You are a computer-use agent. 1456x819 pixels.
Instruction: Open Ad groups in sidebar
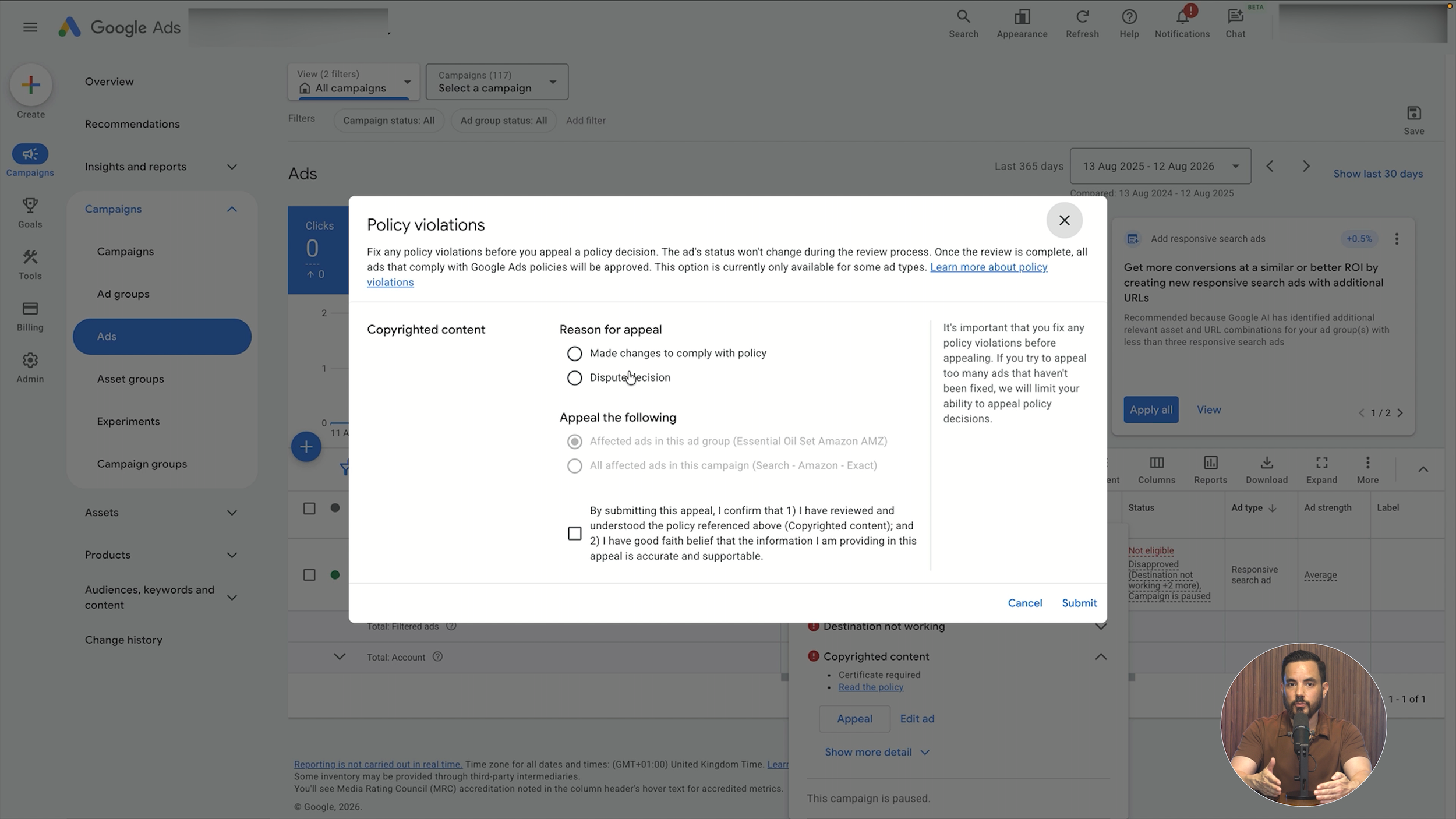tap(123, 294)
